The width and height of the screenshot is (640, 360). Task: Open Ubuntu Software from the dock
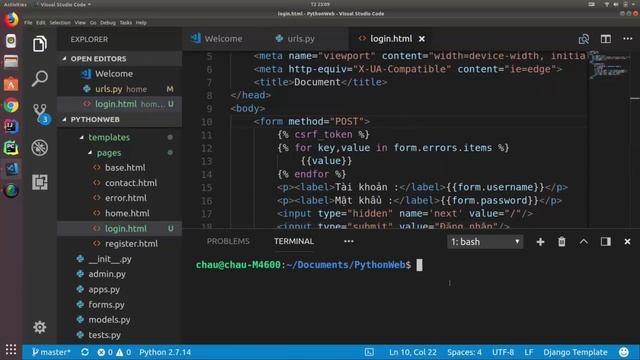[x=11, y=84]
